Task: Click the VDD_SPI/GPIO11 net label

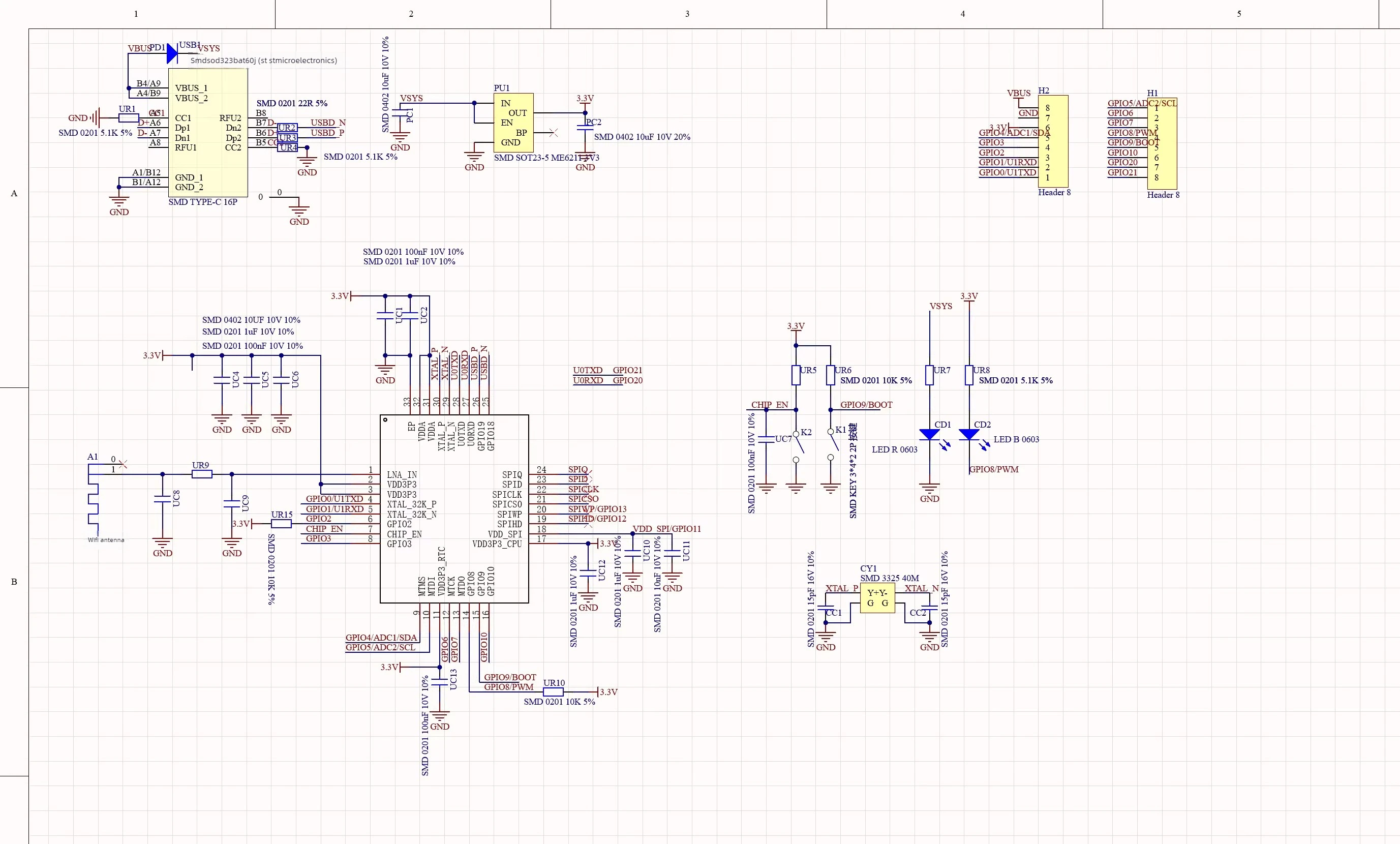Action: pos(666,529)
